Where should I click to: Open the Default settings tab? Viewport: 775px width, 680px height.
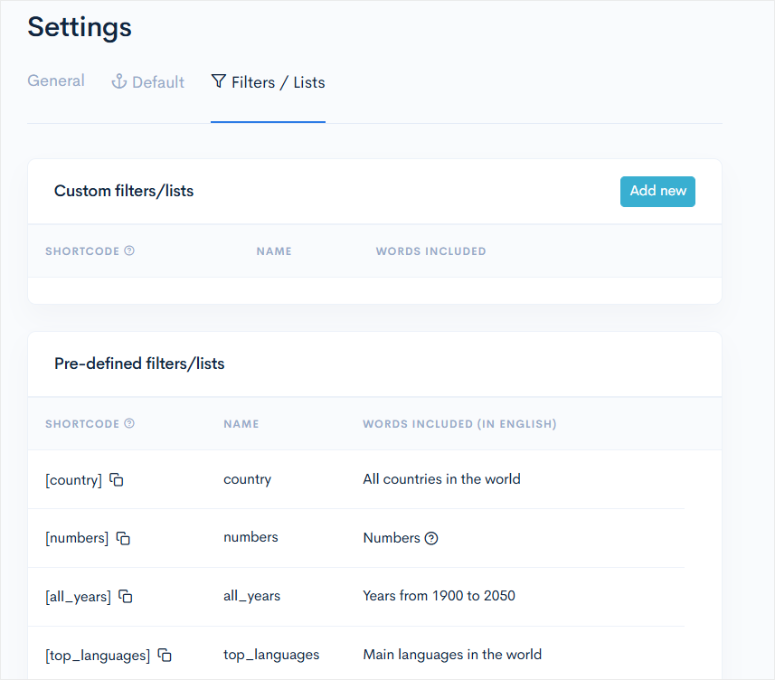coord(158,82)
